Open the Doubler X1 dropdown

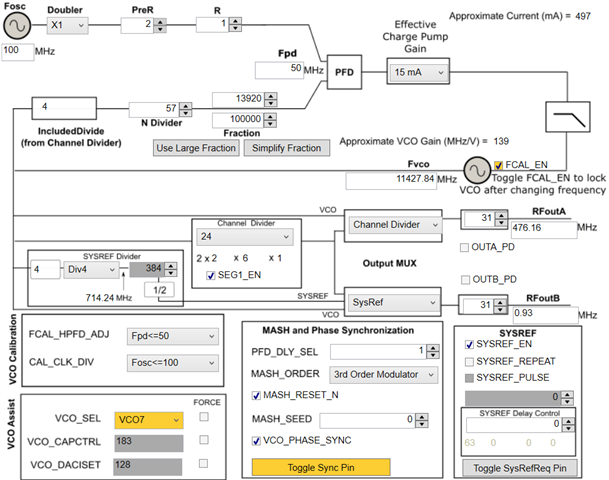(68, 25)
